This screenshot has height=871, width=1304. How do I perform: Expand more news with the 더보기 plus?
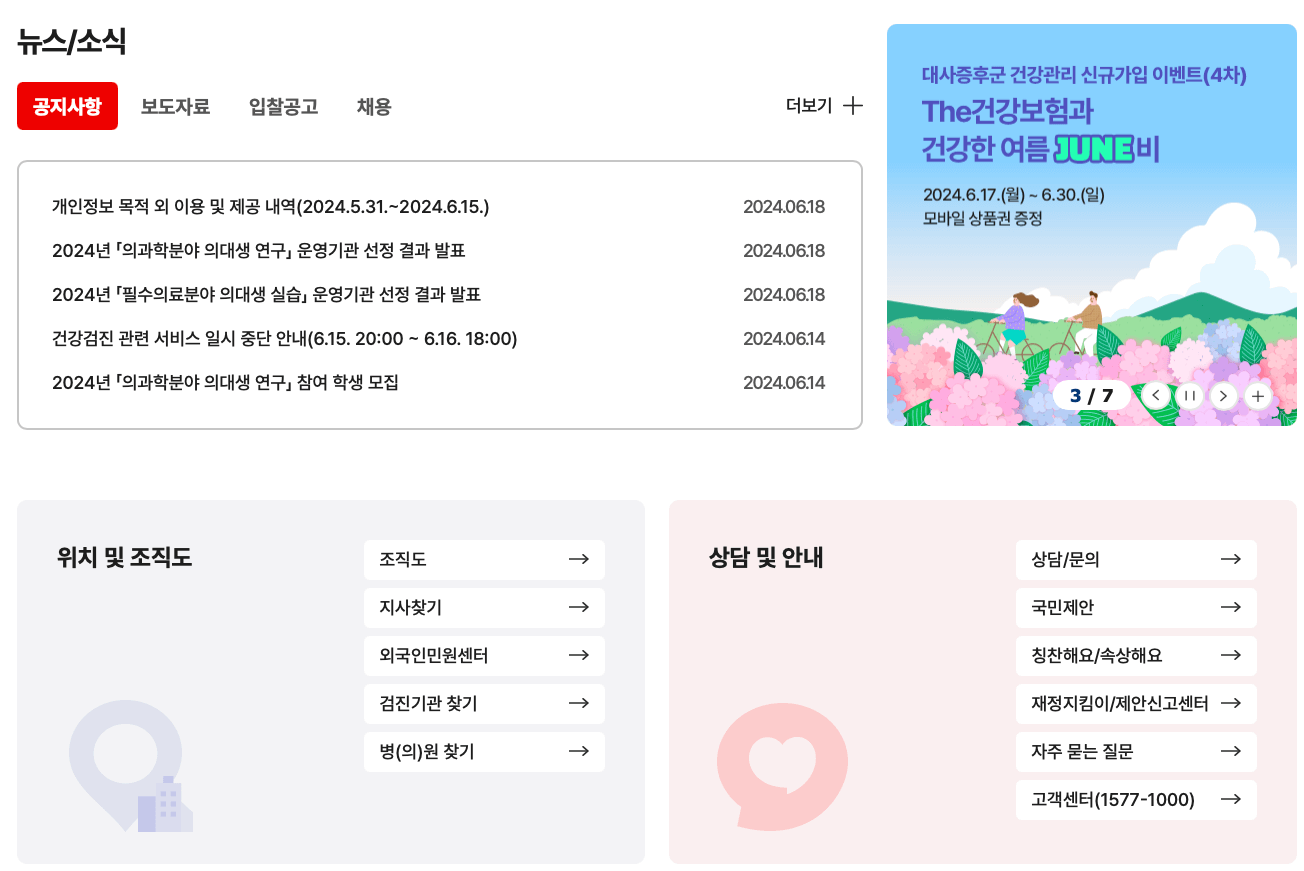pos(824,106)
